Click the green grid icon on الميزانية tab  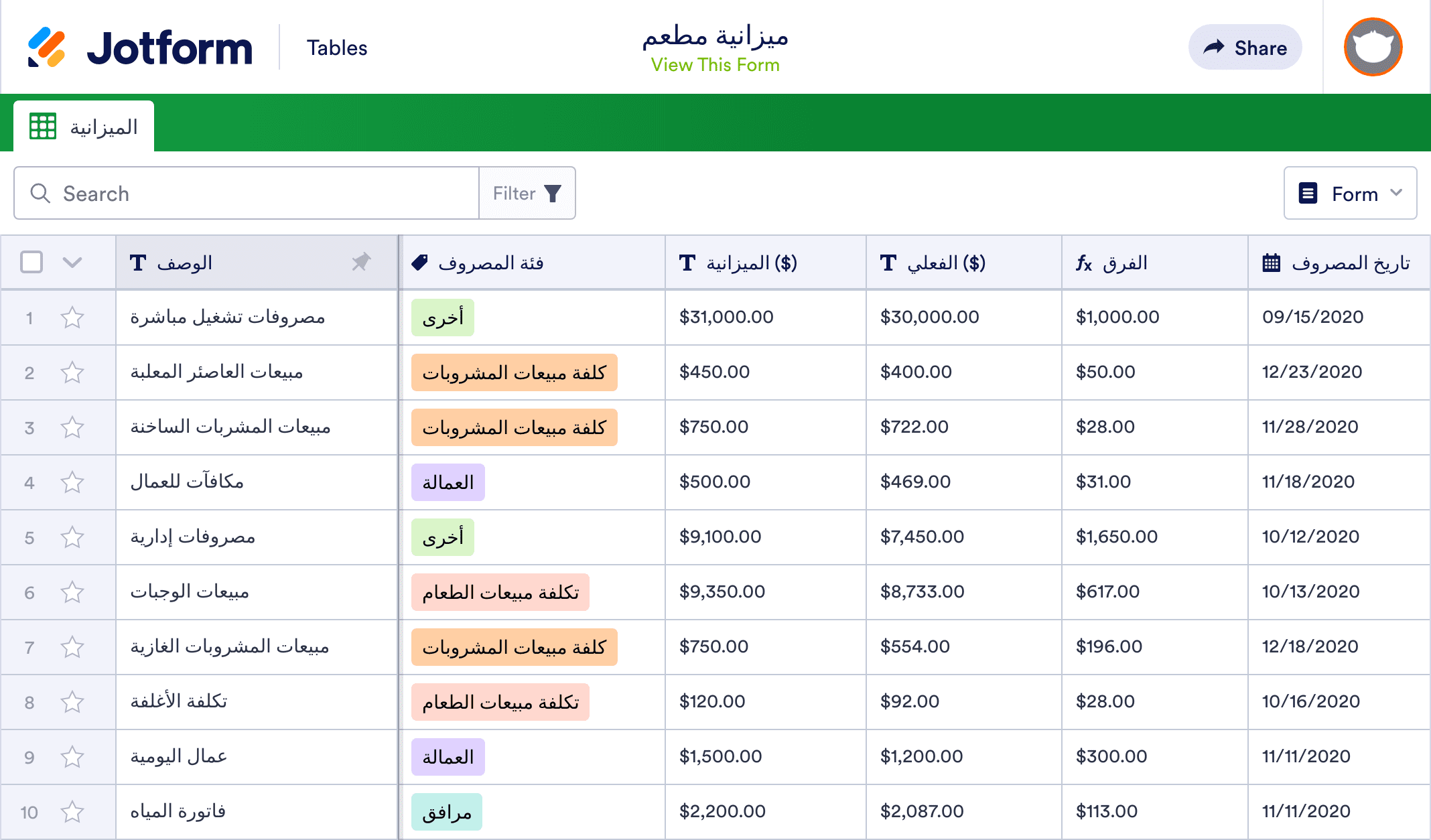43,127
